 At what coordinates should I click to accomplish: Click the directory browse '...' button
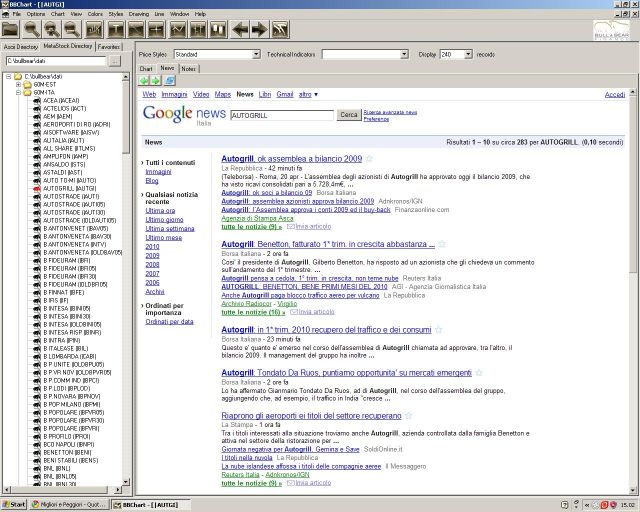[x=115, y=61]
